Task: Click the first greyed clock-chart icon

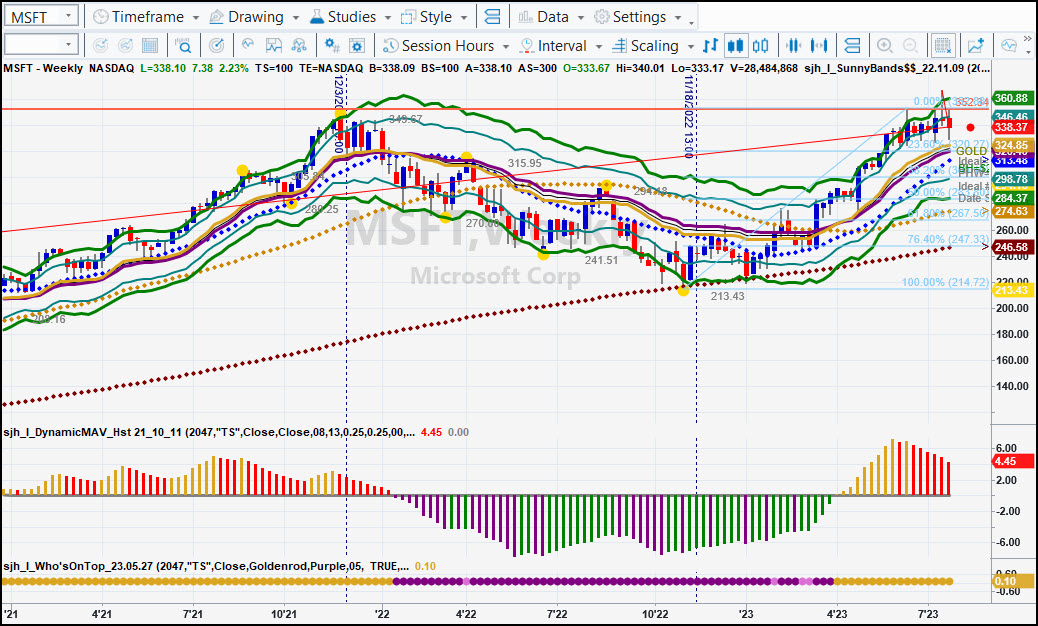Action: click(x=100, y=46)
